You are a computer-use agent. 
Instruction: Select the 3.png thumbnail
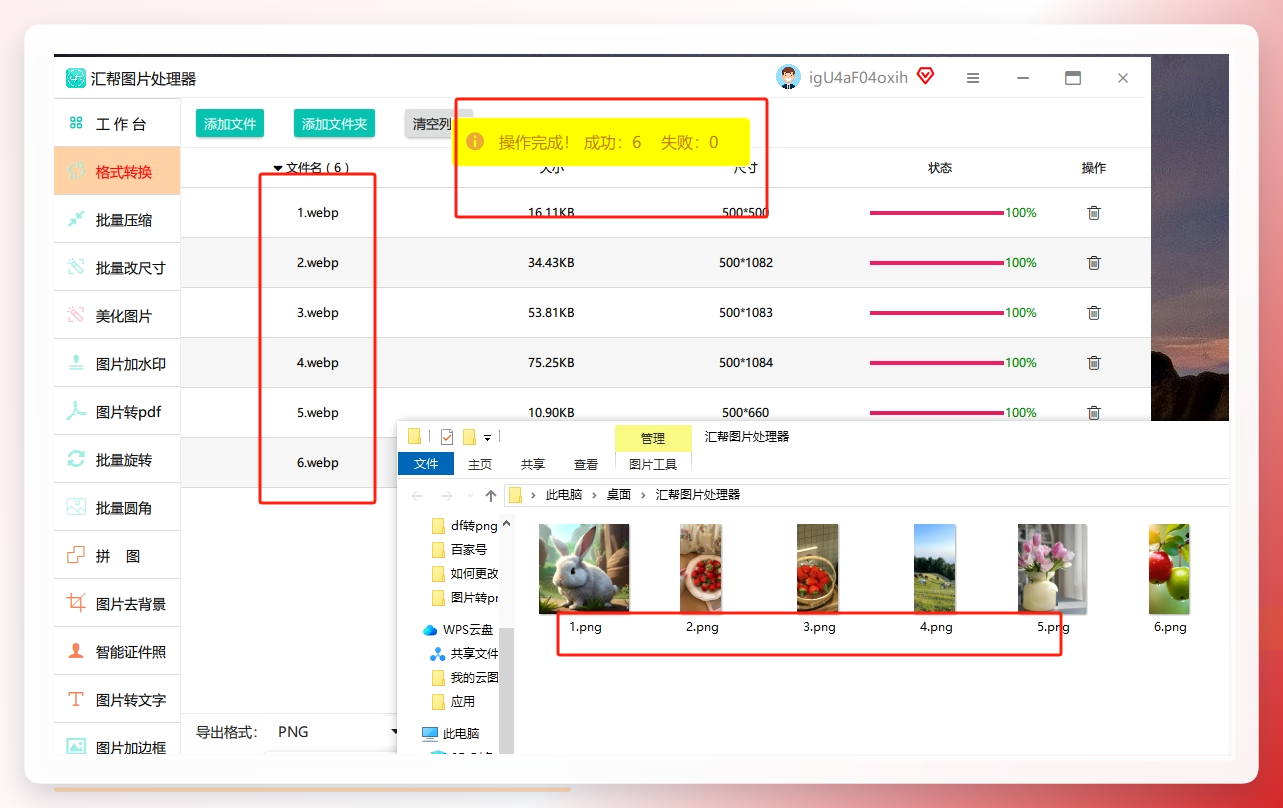[x=818, y=569]
